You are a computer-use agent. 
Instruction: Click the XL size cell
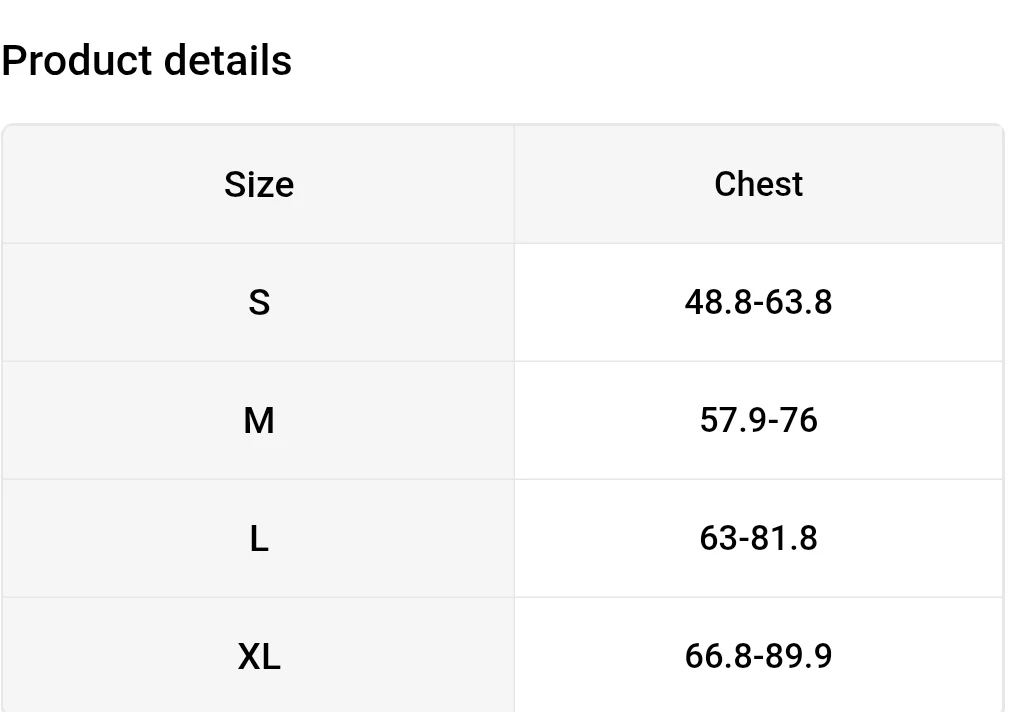[x=259, y=657]
